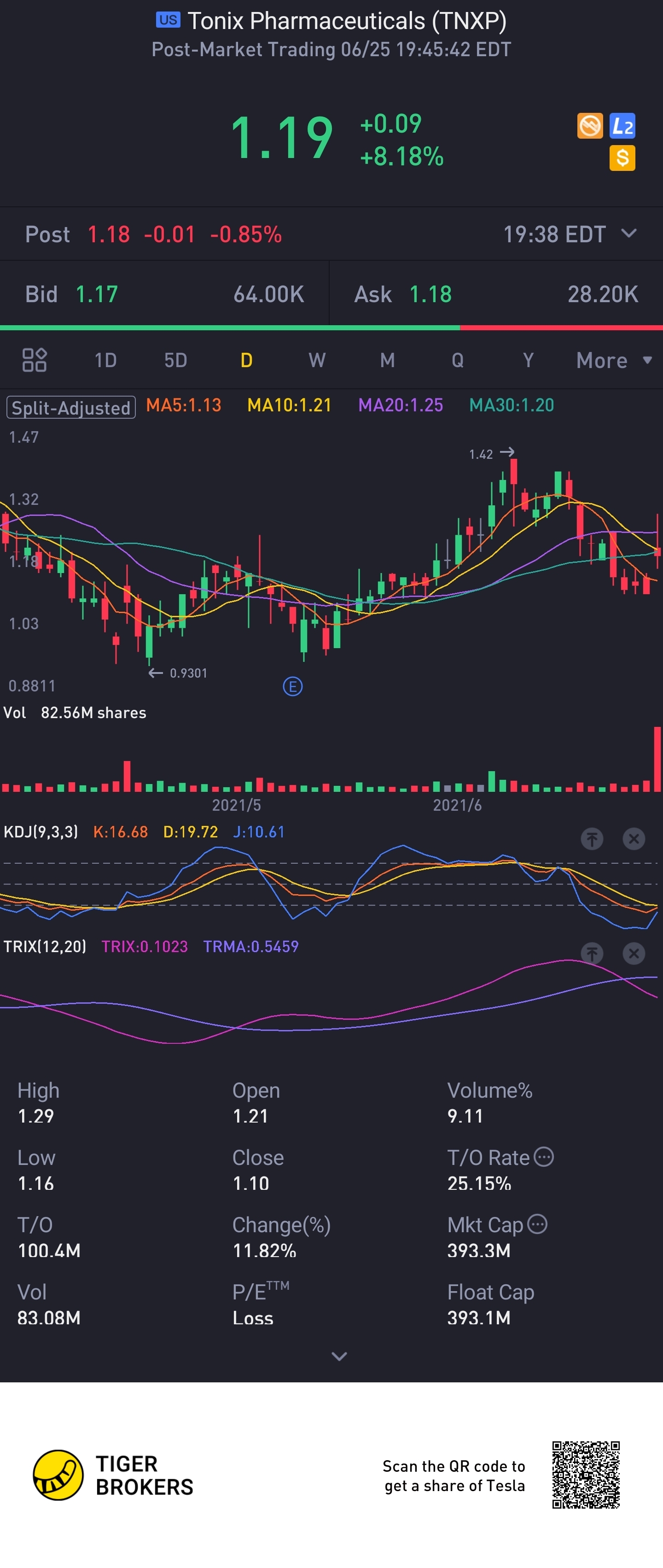Tap the Float Cap 393.1M stat

490,1305
